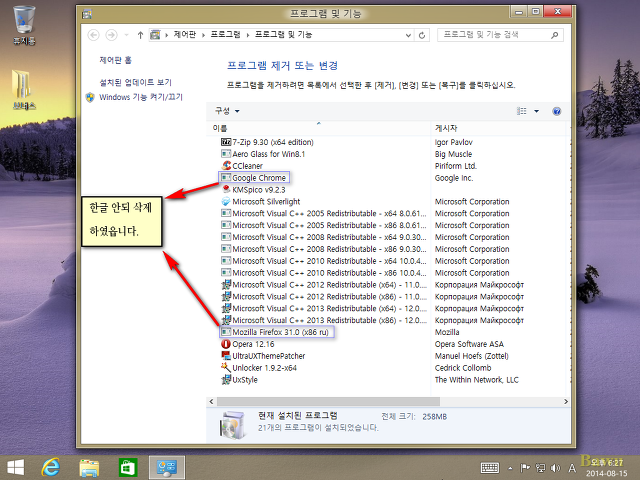
Task: Sort by the 게시자 column header
Action: pyautogui.click(x=499, y=128)
